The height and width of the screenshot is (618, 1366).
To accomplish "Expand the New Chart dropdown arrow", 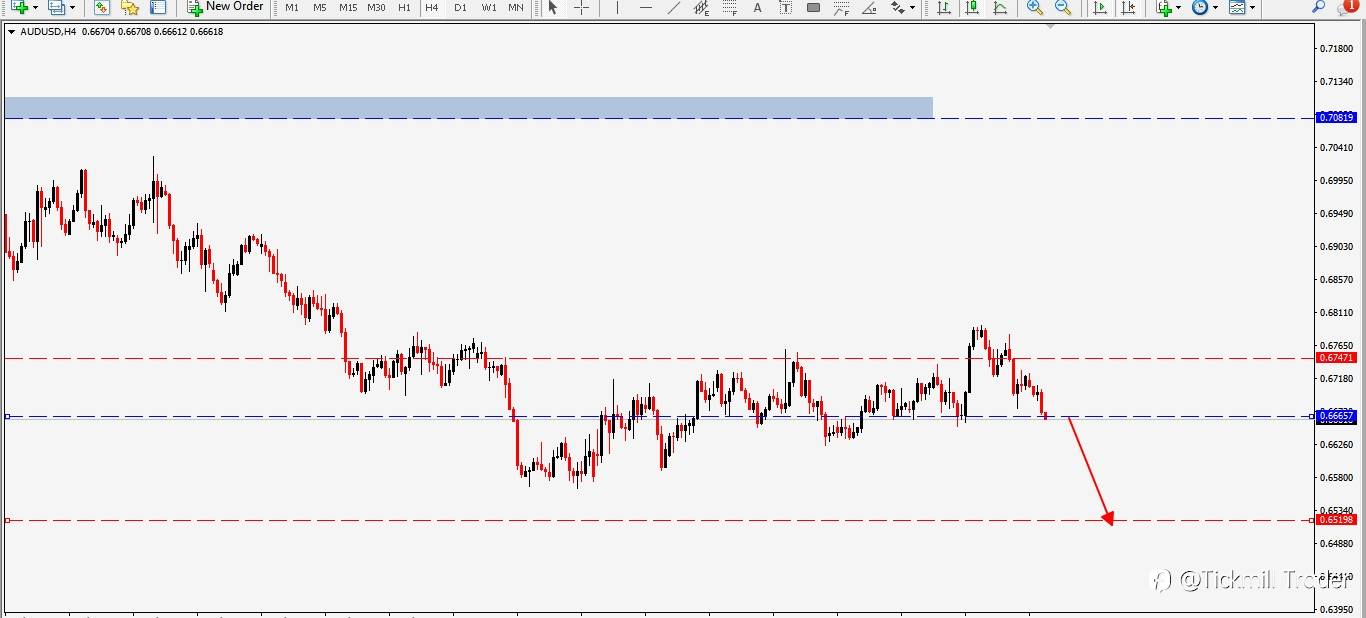I will (x=35, y=8).
